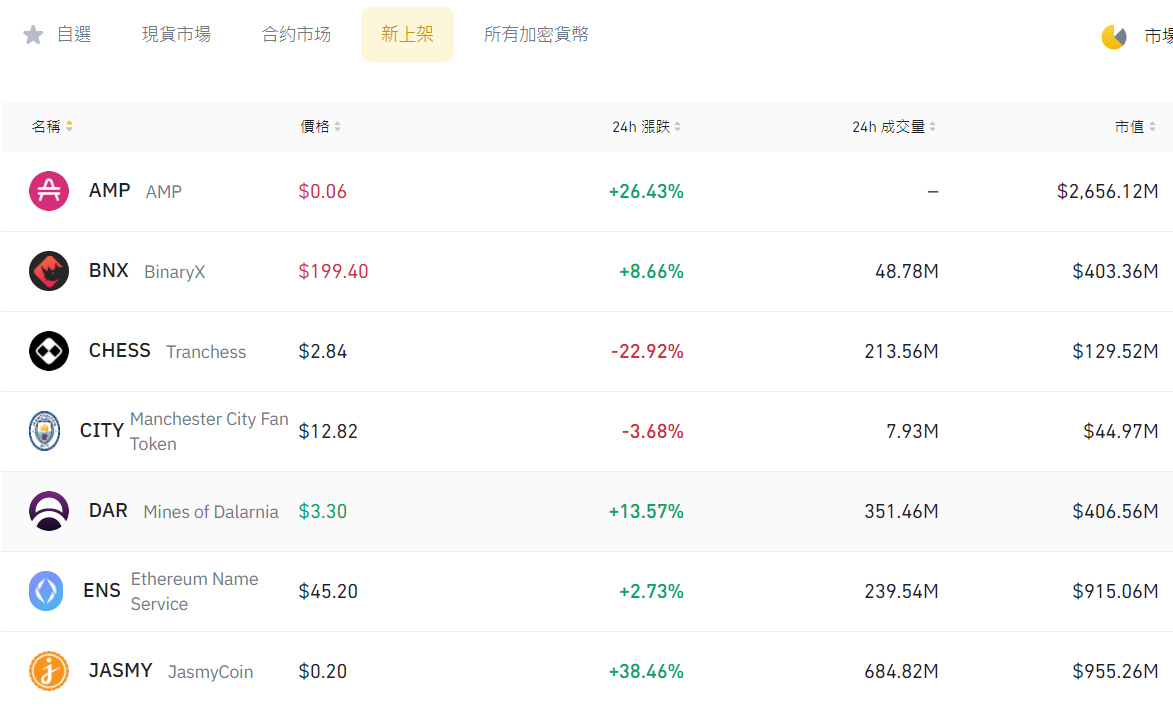Click the $0.06 AMP price
This screenshot has width=1173, height=706.
tap(322, 191)
